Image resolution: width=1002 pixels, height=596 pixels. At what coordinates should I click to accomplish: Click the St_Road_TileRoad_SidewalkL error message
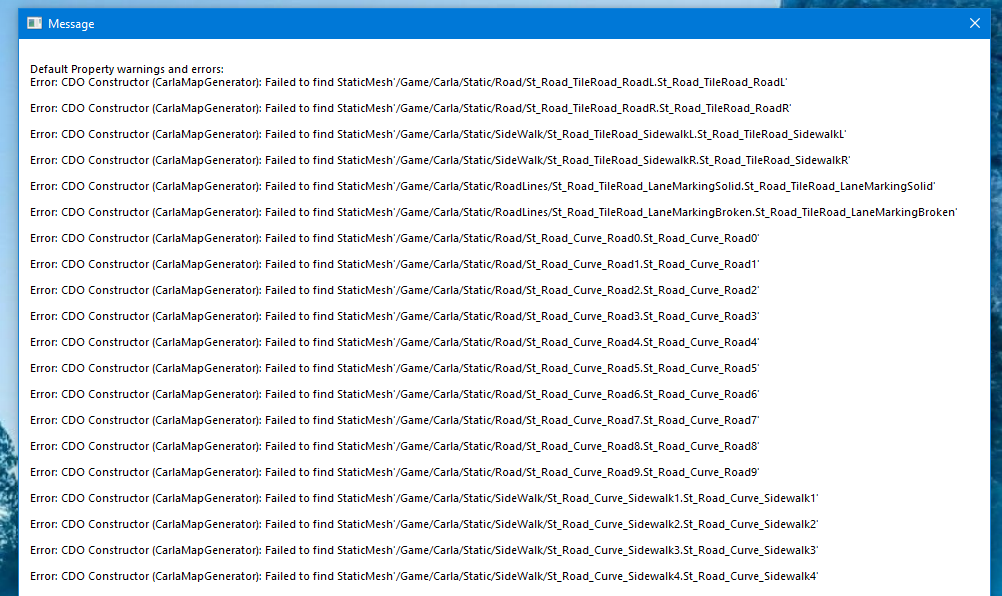click(x=439, y=134)
